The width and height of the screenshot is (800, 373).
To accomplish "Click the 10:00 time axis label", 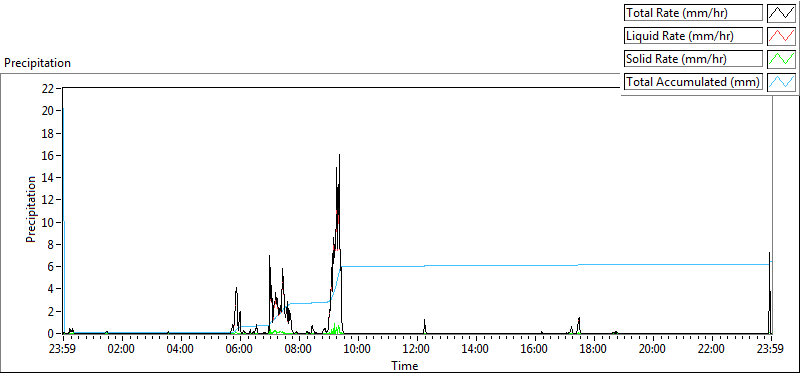I will [x=358, y=350].
